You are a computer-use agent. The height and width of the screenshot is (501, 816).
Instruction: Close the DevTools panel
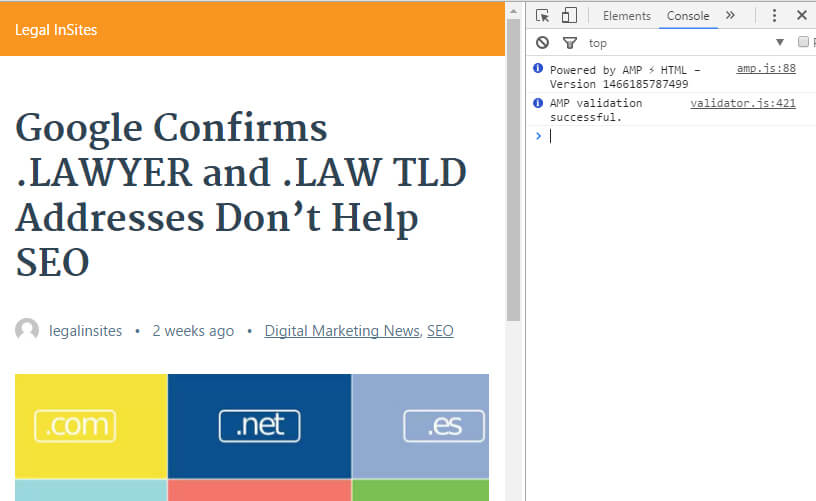802,15
